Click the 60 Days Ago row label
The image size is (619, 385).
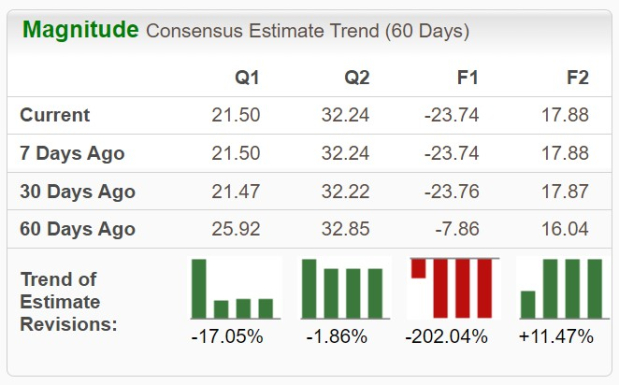point(78,229)
